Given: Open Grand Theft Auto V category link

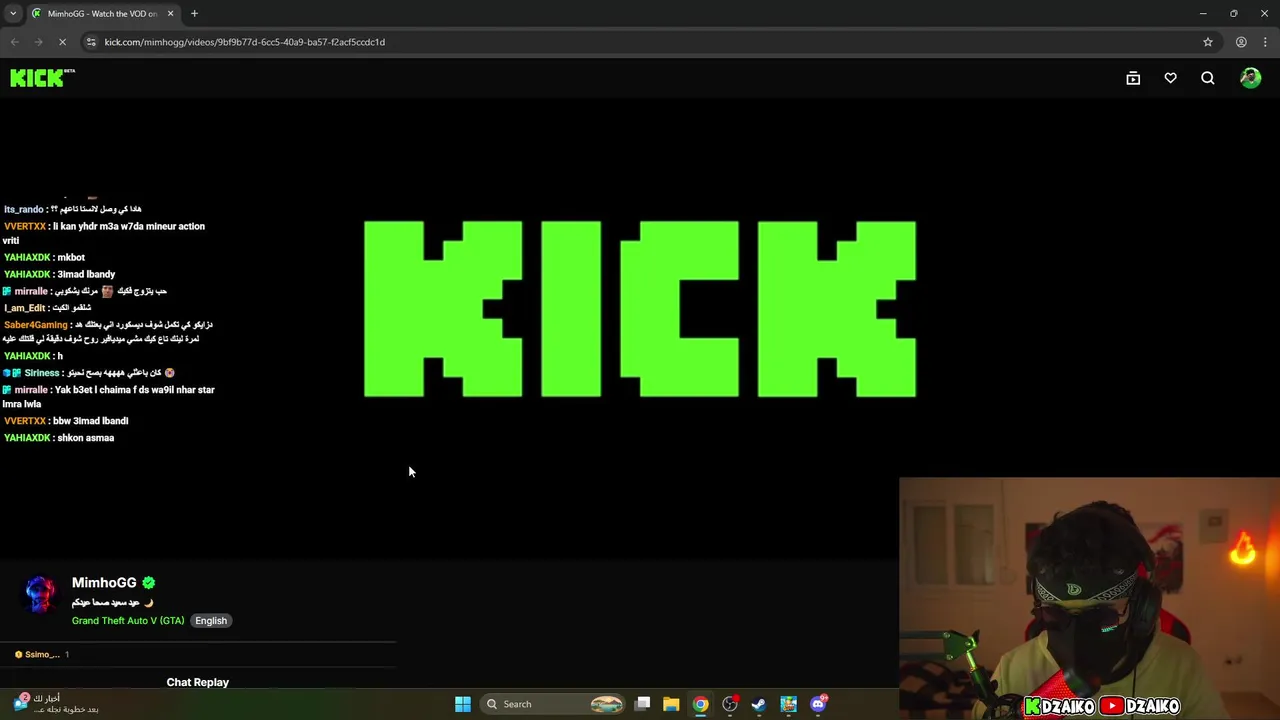Looking at the screenshot, I should point(128,621).
